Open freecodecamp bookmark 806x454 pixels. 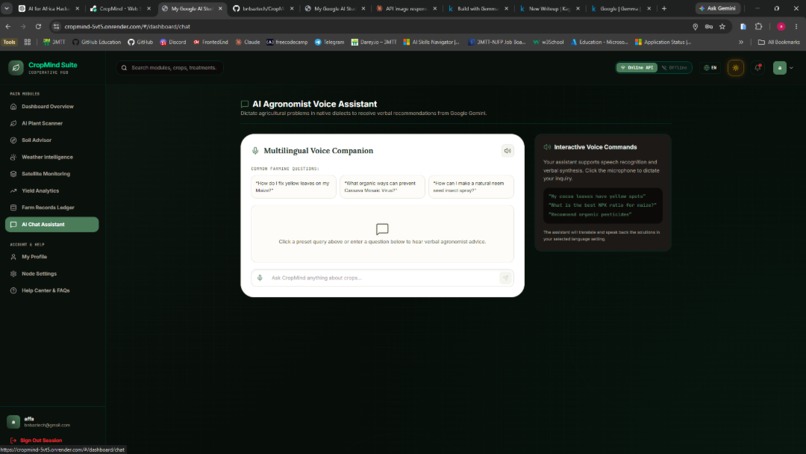(287, 42)
